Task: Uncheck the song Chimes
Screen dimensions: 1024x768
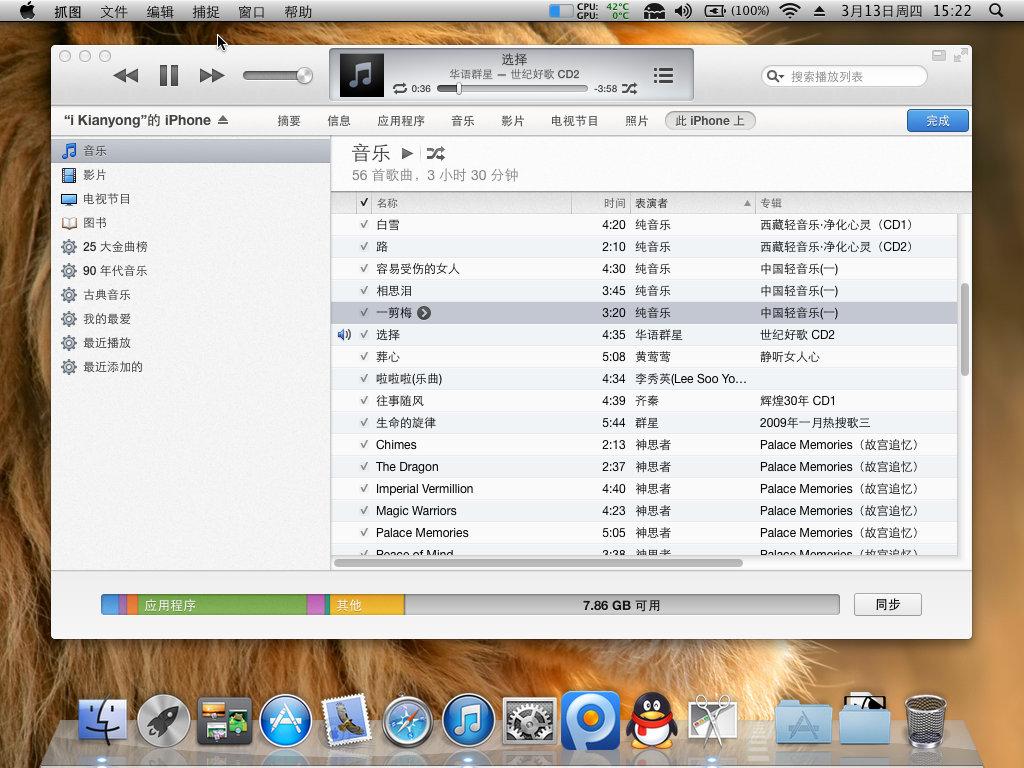Action: pyautogui.click(x=364, y=445)
